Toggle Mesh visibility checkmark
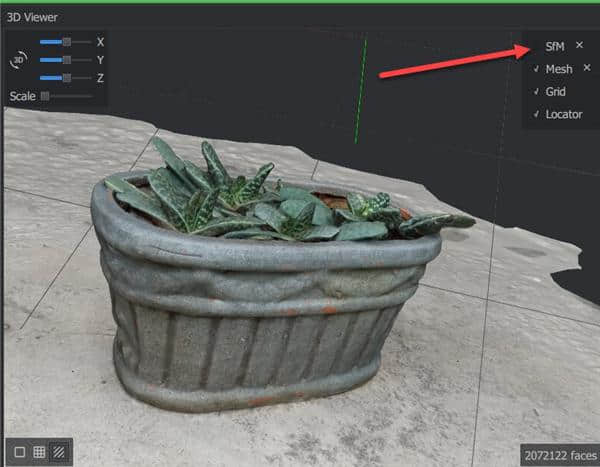 pos(536,69)
